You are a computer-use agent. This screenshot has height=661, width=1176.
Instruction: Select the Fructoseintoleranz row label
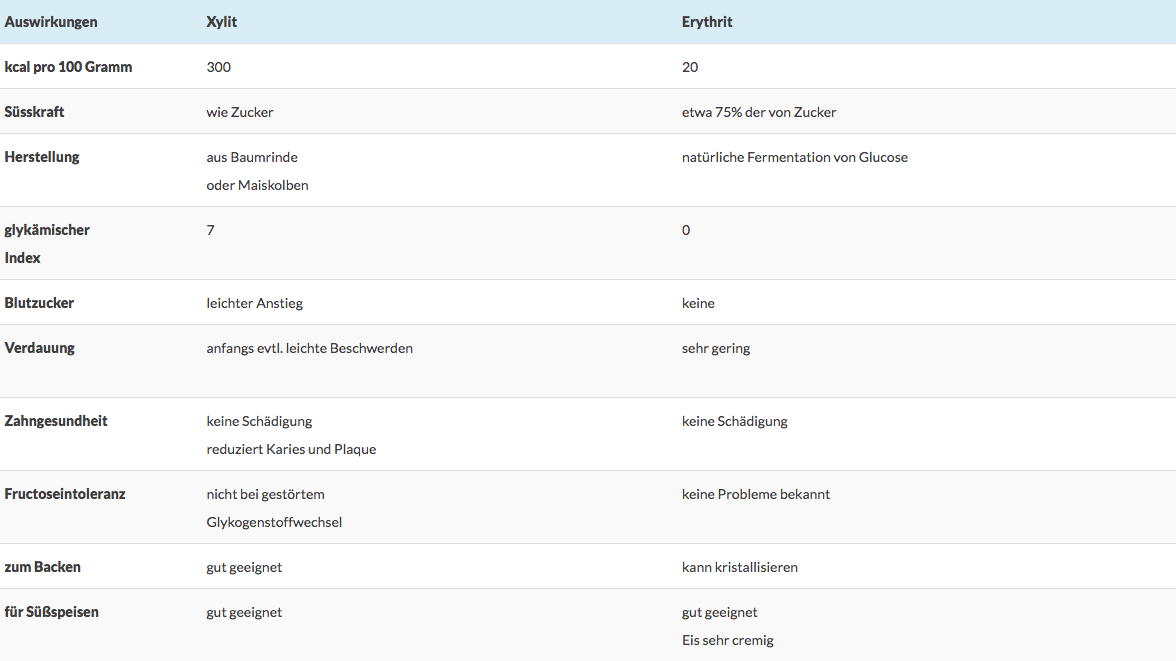(x=65, y=494)
